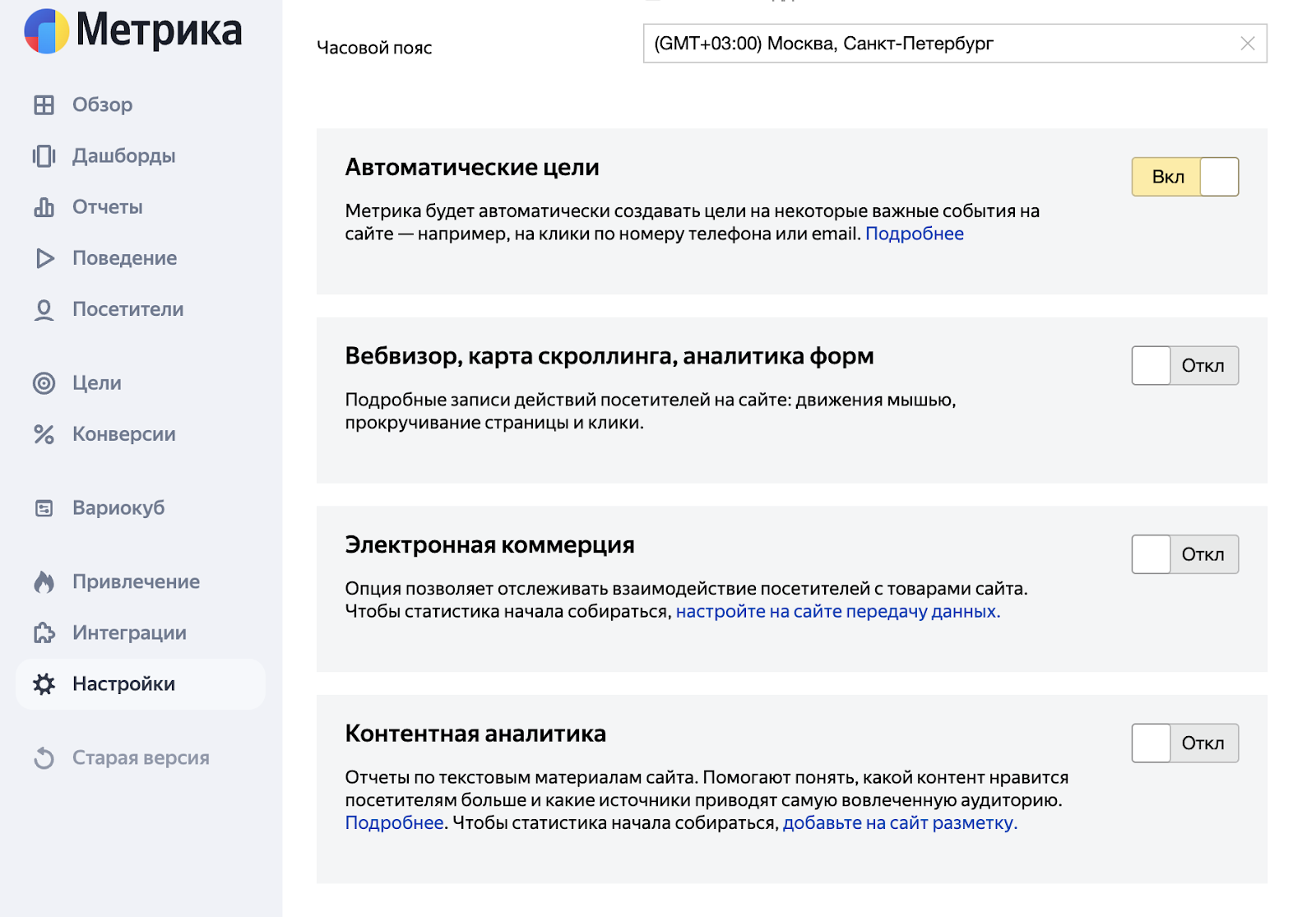Image resolution: width=1316 pixels, height=917 pixels.
Task: Turn on Электронная коммерция switch
Action: [1185, 554]
